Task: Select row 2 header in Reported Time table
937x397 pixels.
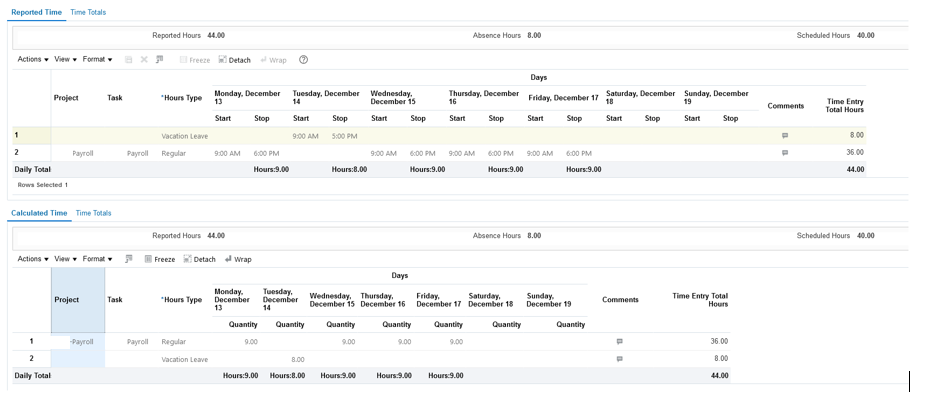Action: (x=31, y=152)
